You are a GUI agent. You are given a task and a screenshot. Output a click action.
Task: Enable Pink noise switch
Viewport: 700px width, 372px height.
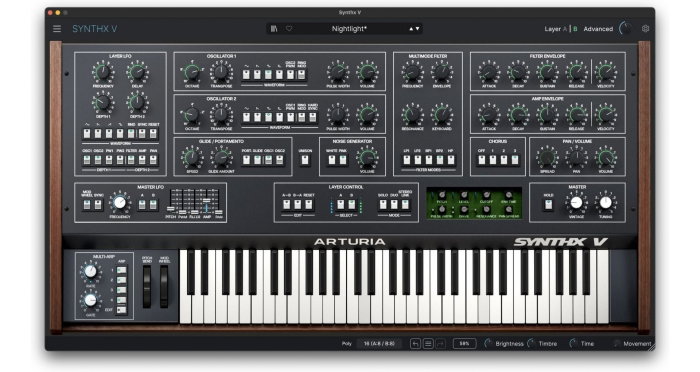(x=343, y=160)
